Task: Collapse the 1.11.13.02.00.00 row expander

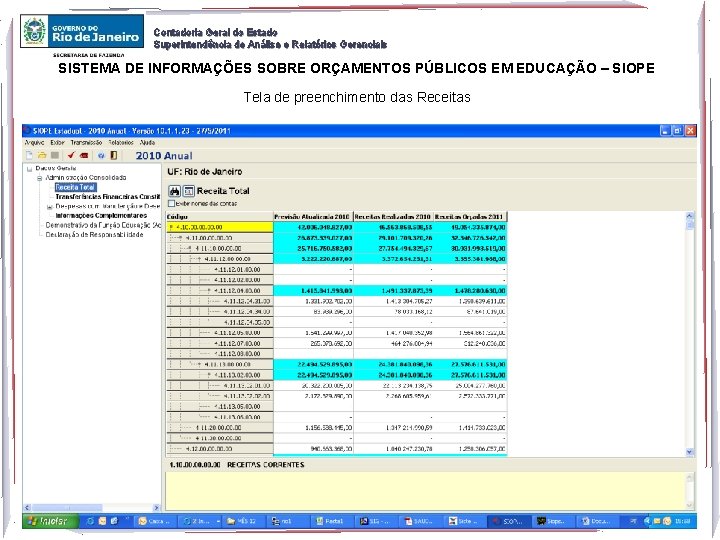Action: click(x=209, y=375)
